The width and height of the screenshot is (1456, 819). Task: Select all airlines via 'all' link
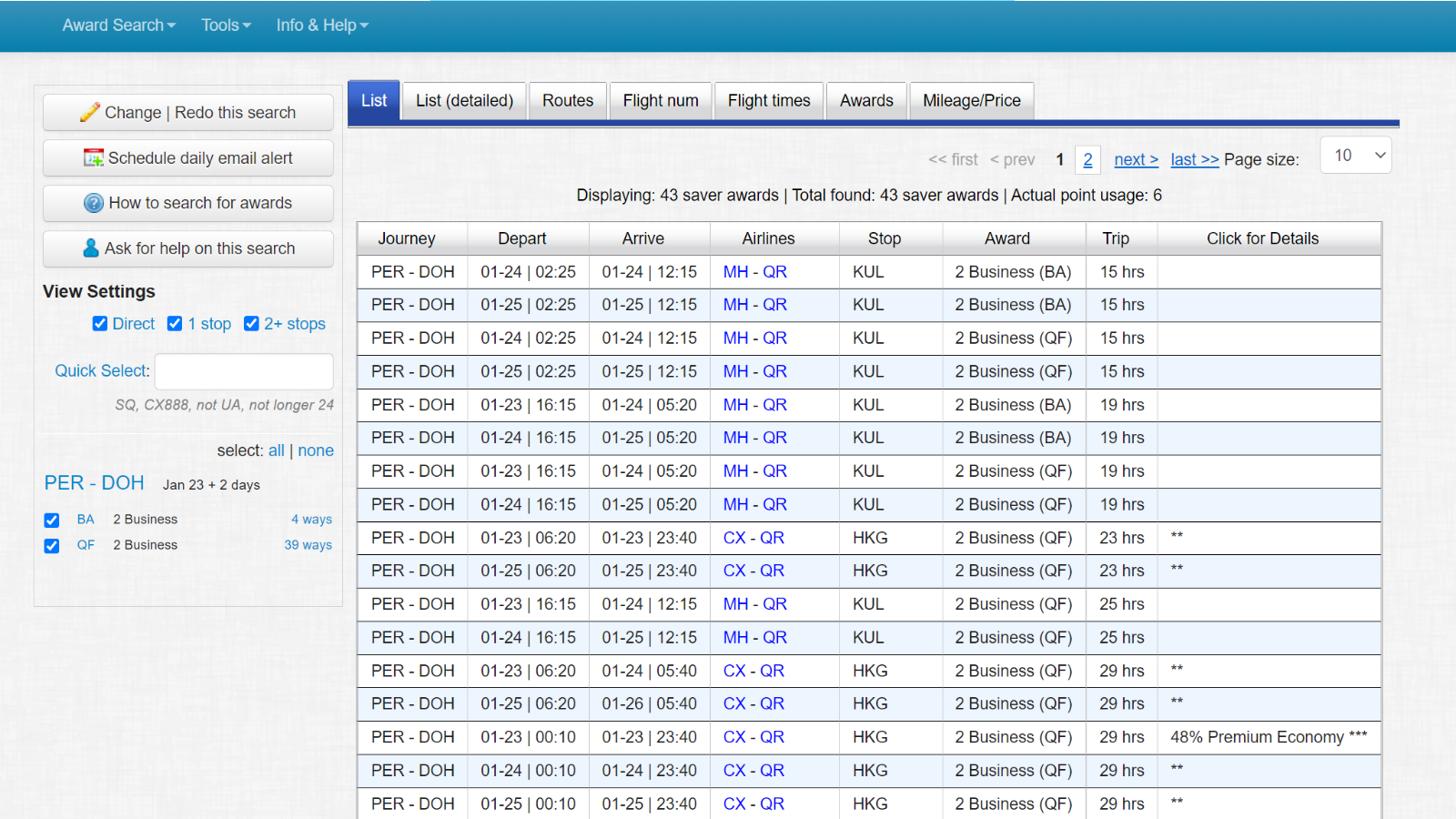pos(277,450)
